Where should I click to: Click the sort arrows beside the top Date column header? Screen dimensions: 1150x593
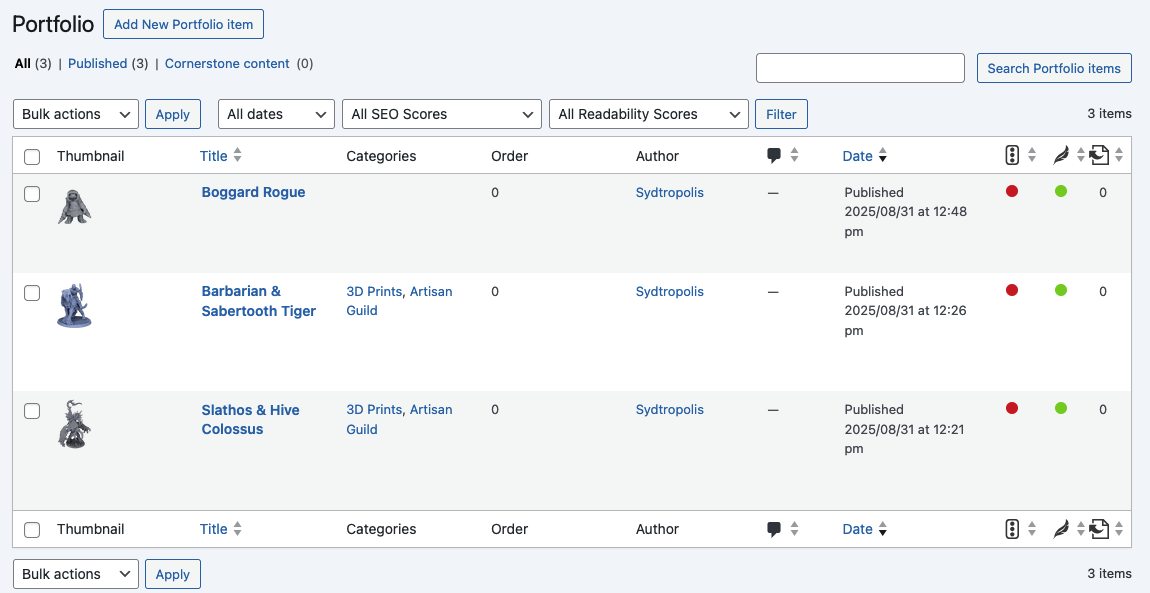point(882,155)
